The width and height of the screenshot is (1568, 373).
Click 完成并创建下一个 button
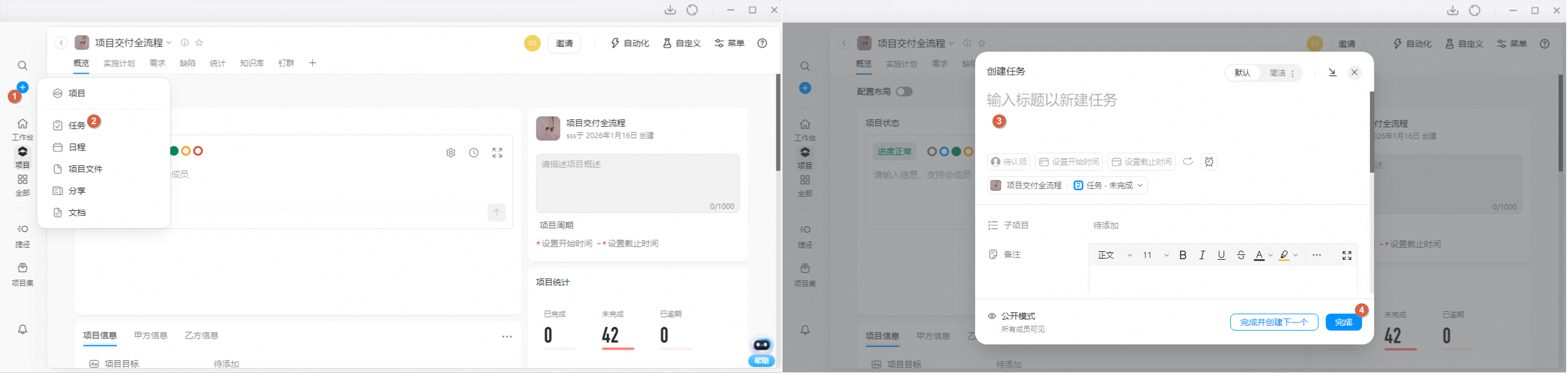pos(1274,322)
